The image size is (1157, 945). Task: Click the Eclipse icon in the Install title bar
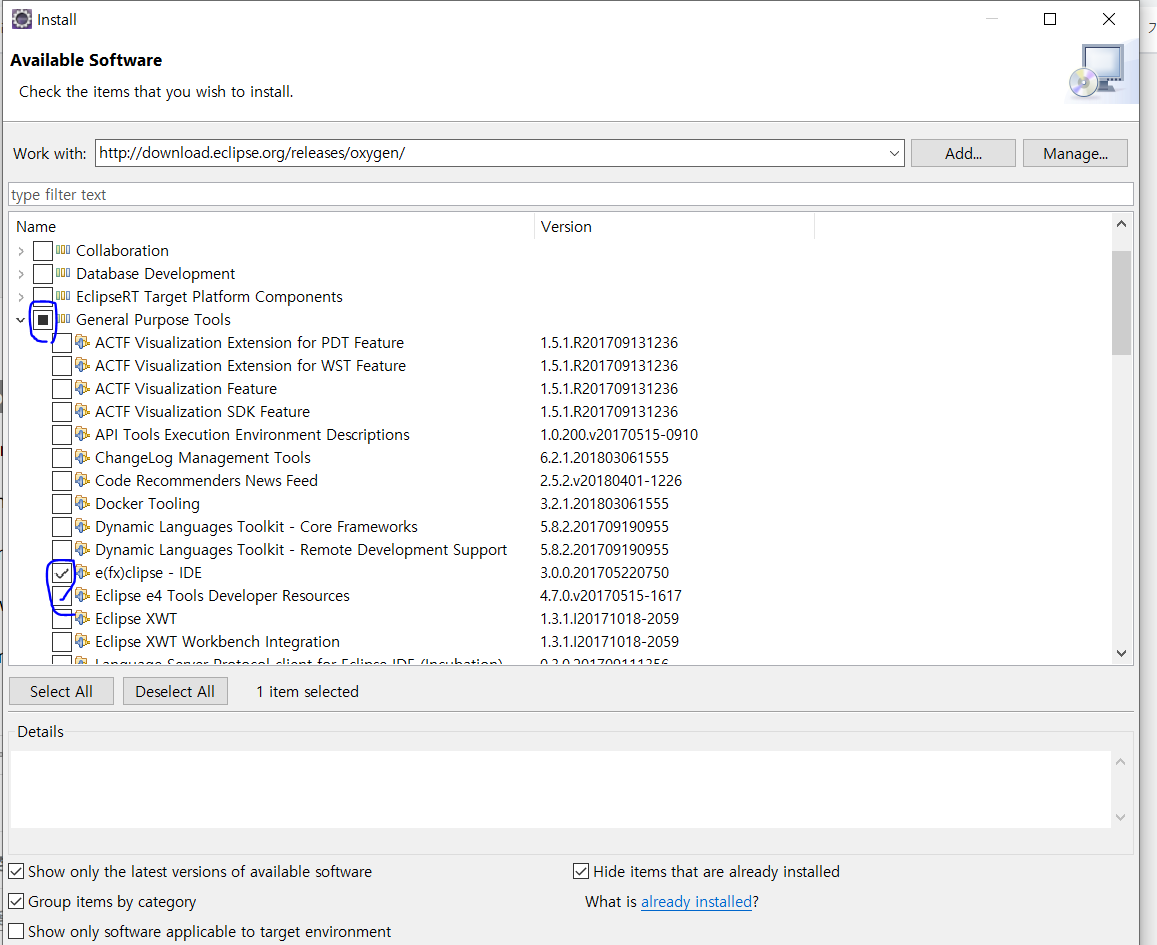click(22, 19)
